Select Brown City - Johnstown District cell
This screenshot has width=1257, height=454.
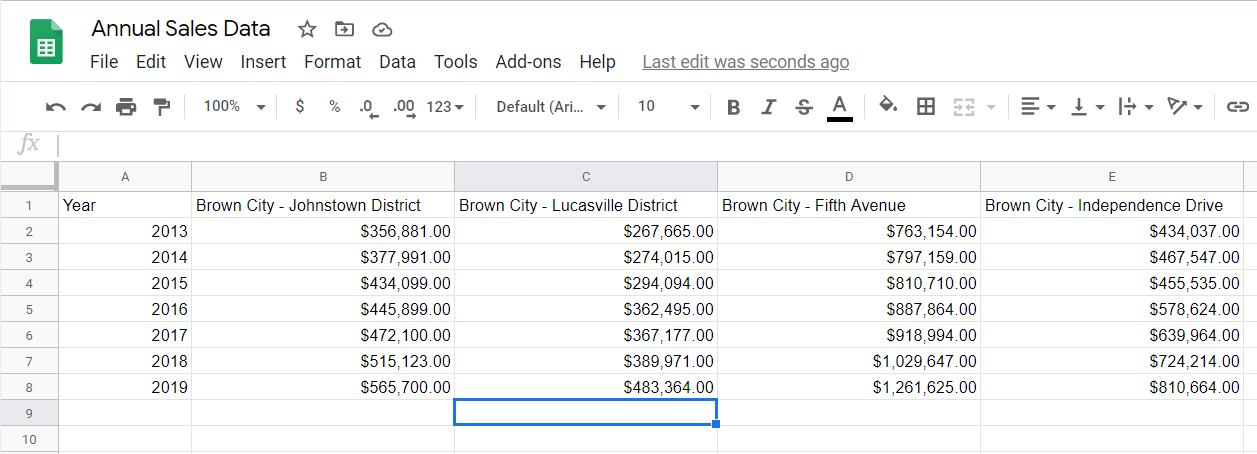[x=323, y=205]
